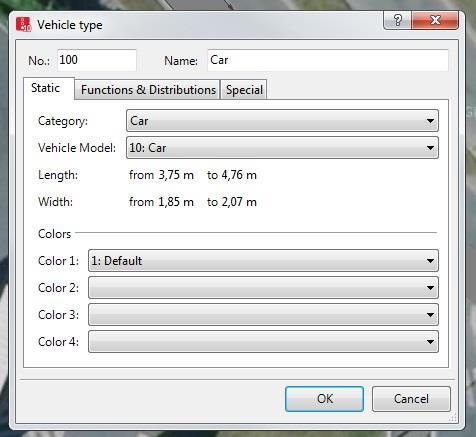Screen dimensions: 476x437
Task: Click the question mark help button
Action: (x=398, y=21)
